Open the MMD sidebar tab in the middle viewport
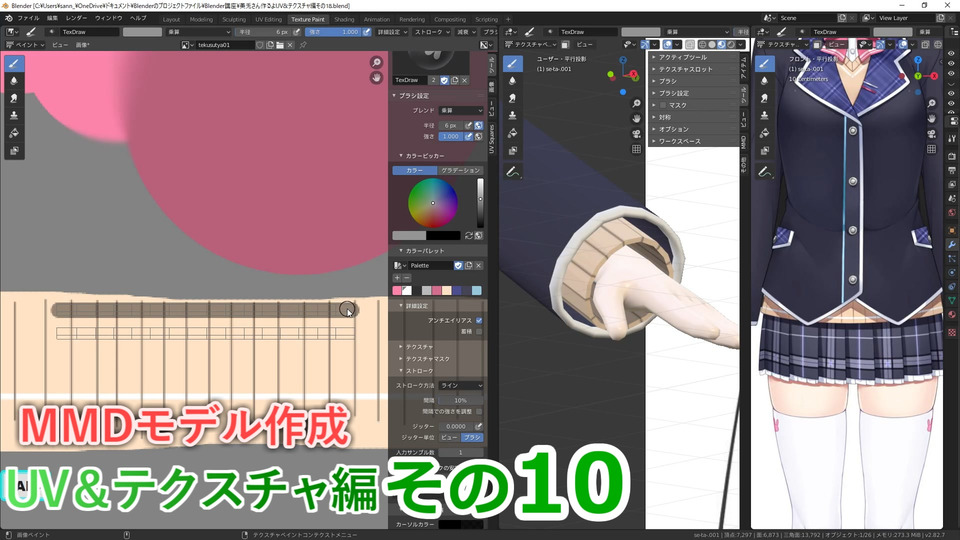Image resolution: width=960 pixels, height=540 pixels. [743, 142]
